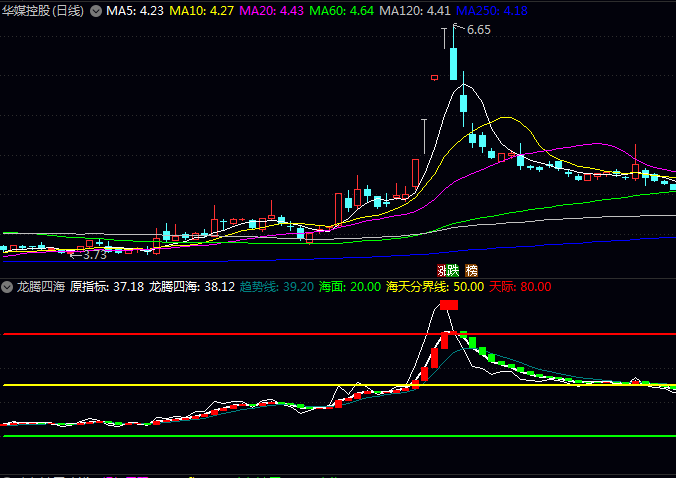Viewport: 676px width, 478px height.
Task: Select the 龙腾四海 indicator name label
Action: click(40, 287)
